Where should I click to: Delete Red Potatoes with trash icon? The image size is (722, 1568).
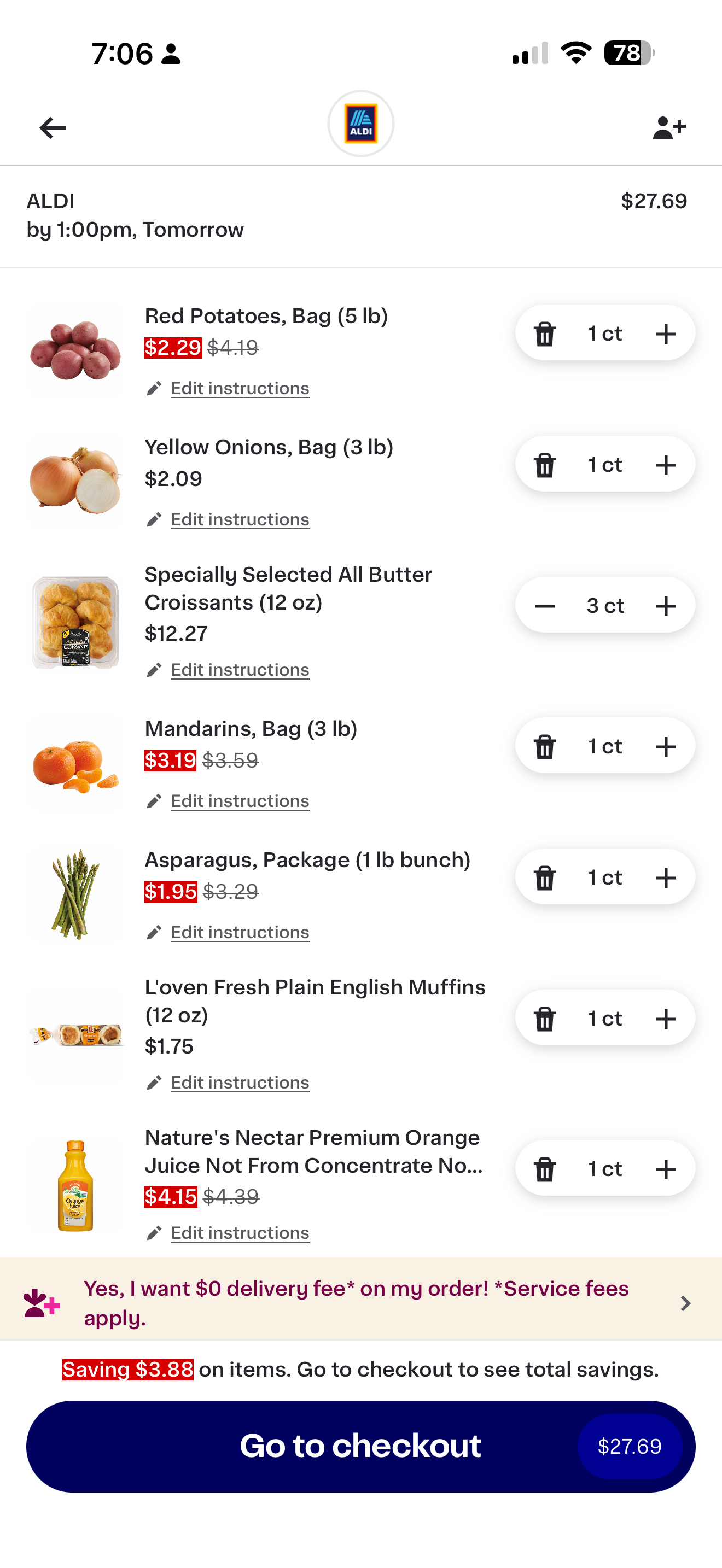(544, 334)
